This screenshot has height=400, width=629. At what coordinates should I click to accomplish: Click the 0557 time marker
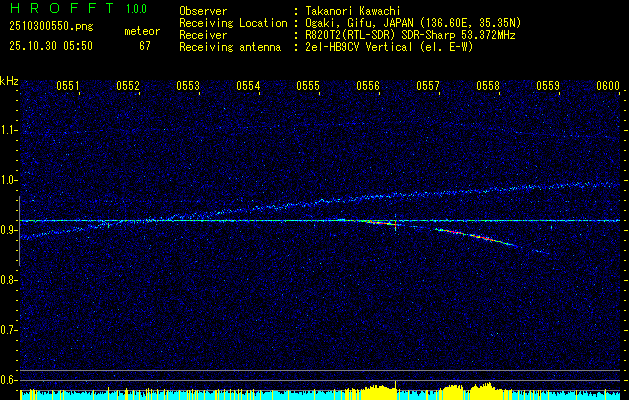428,86
